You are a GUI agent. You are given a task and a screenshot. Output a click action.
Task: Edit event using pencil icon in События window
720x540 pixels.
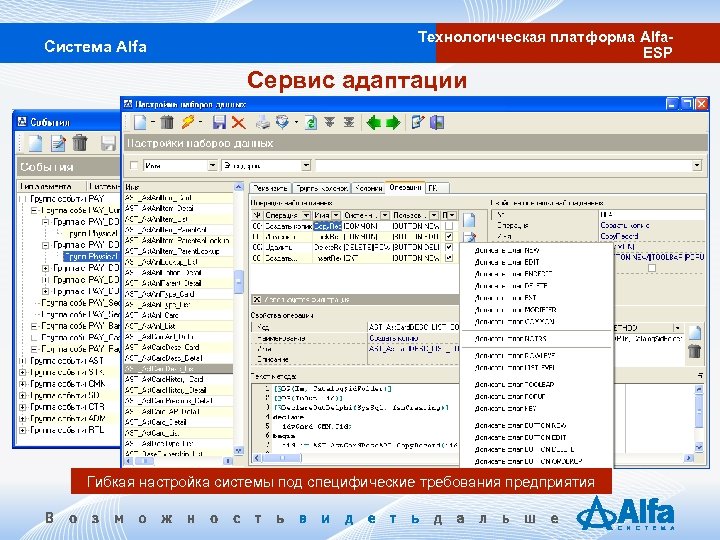(x=58, y=143)
